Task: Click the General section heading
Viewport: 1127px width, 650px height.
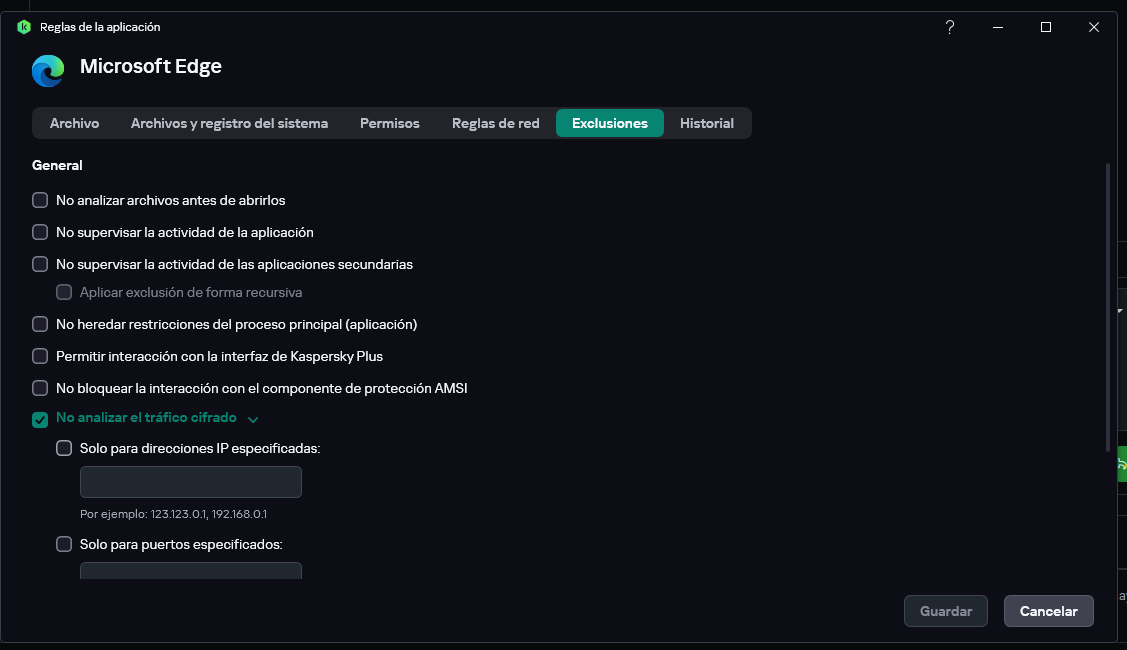Action: pos(57,165)
